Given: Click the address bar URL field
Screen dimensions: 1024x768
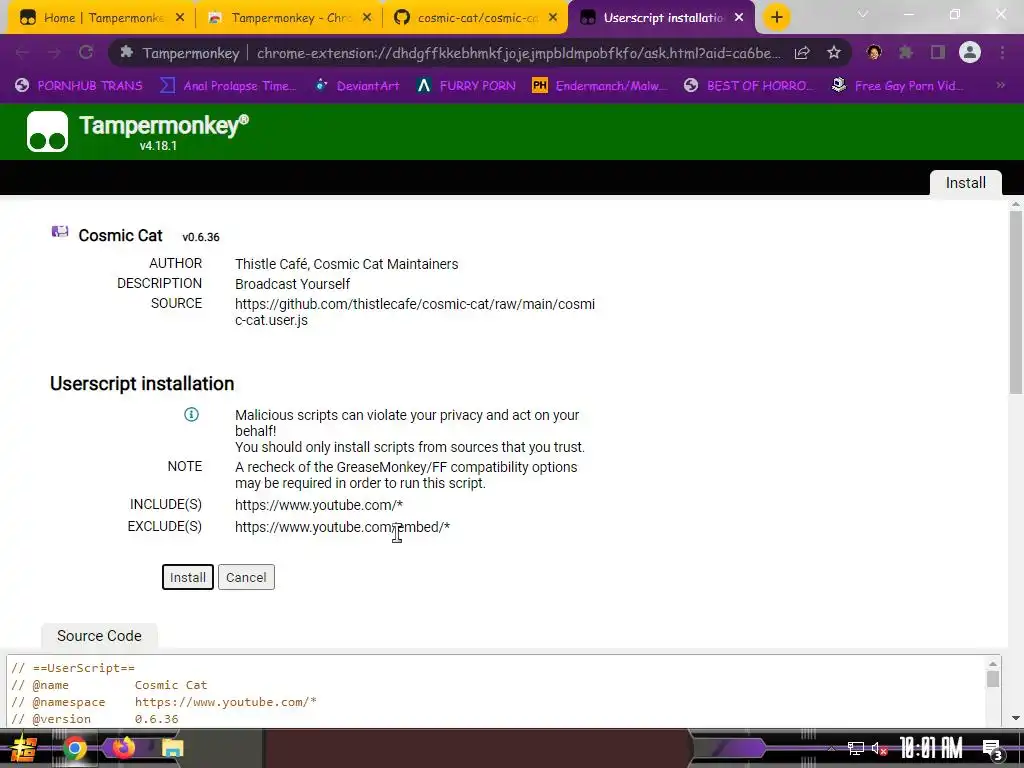Looking at the screenshot, I should pyautogui.click(x=519, y=53).
